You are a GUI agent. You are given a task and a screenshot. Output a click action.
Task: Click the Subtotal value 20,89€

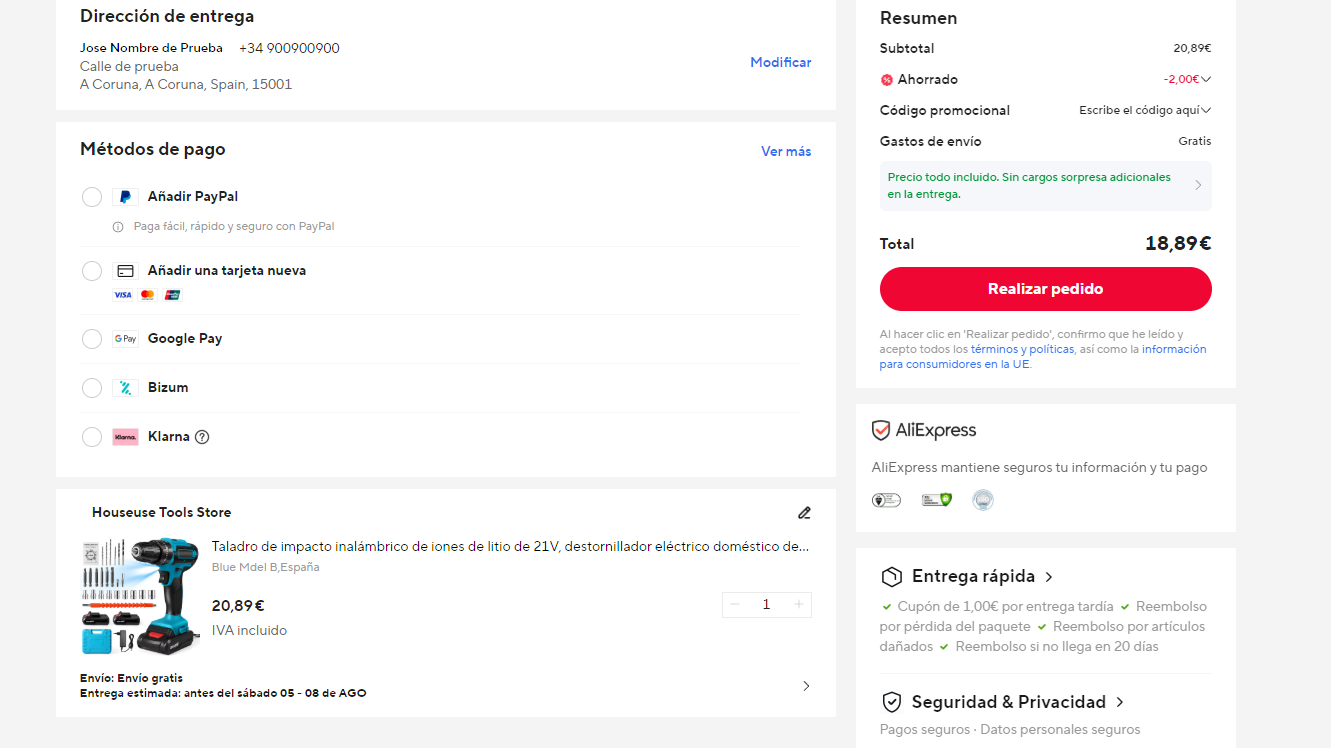click(1192, 48)
